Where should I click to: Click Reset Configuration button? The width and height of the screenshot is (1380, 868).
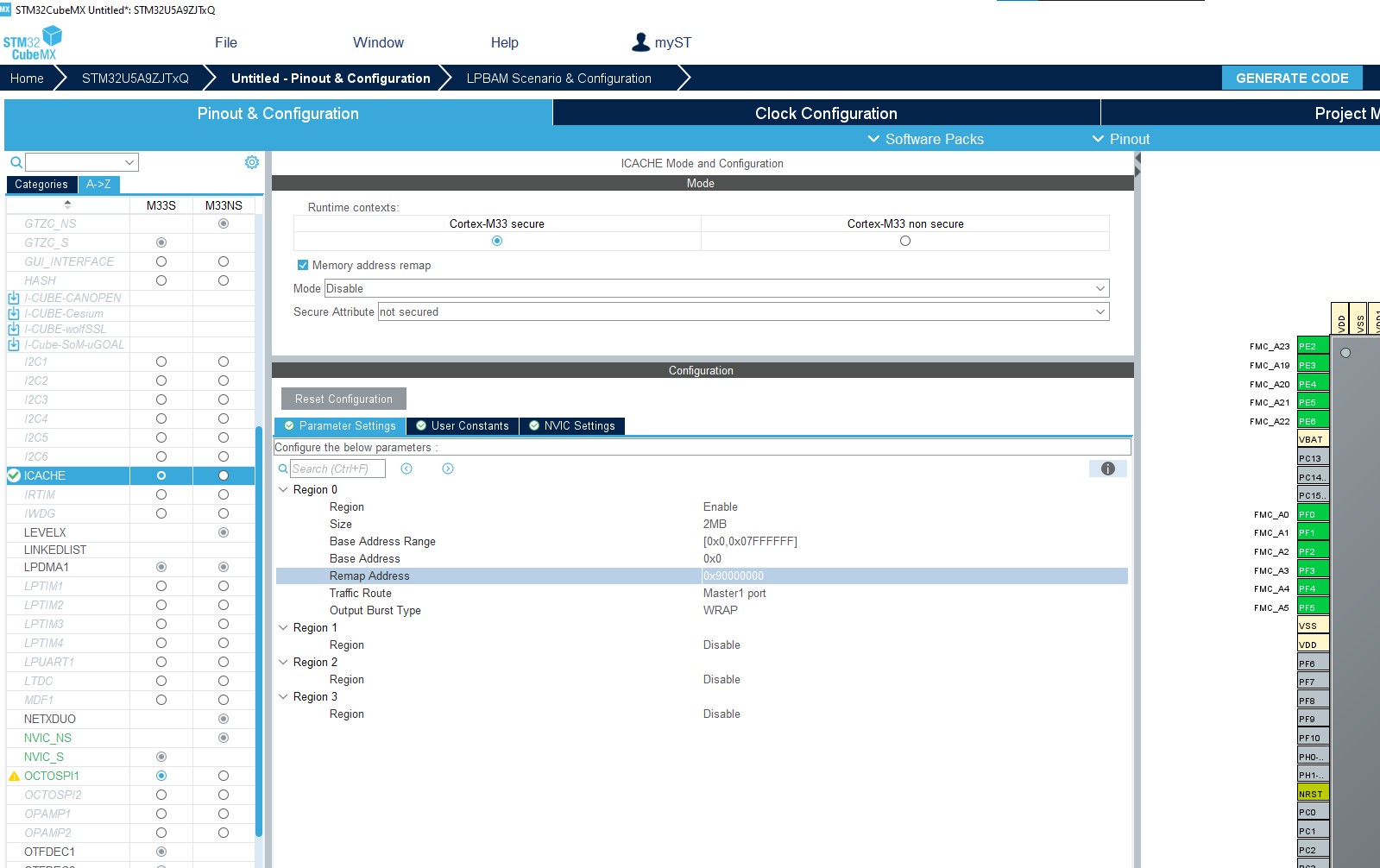coord(343,399)
